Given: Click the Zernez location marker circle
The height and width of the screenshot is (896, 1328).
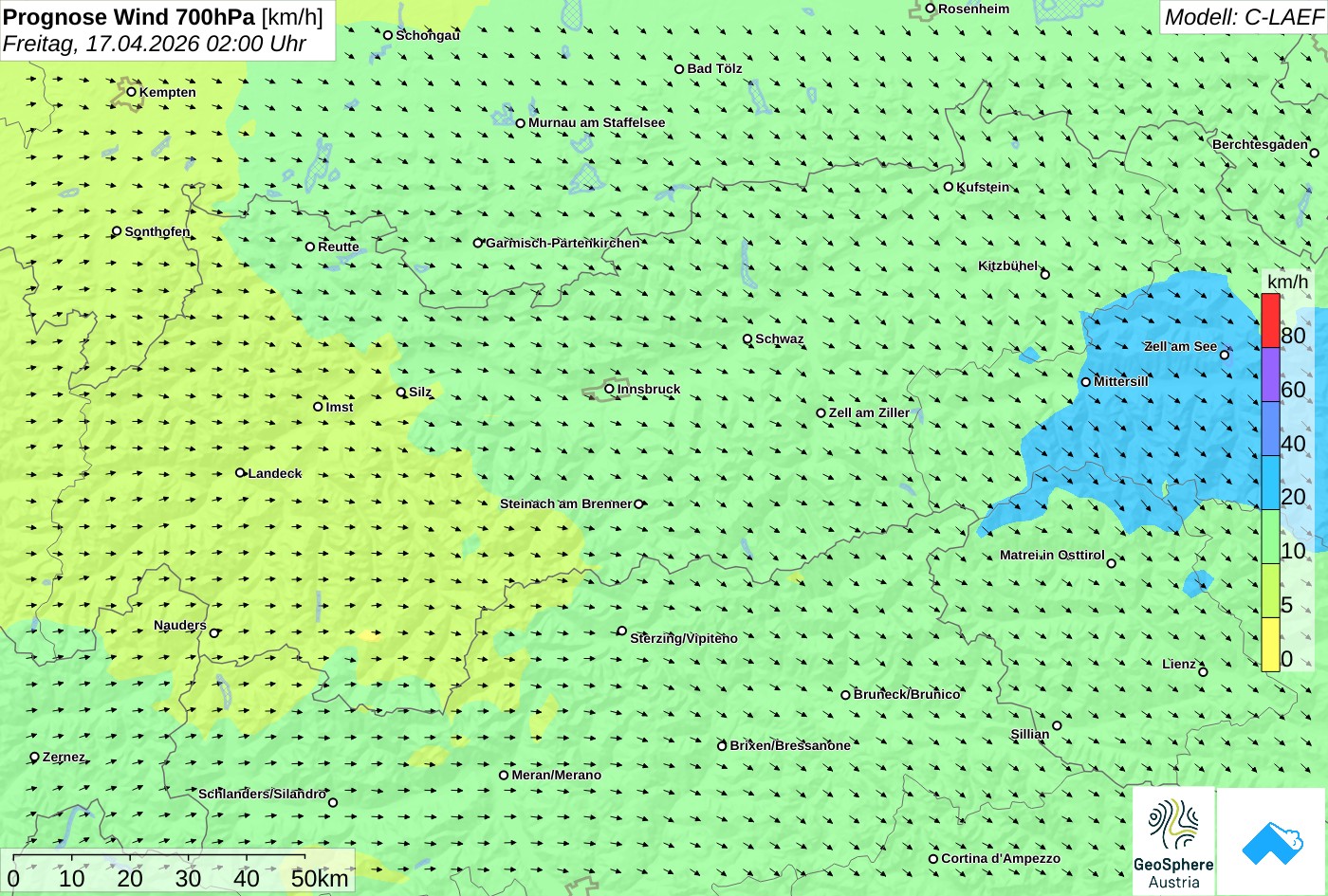Looking at the screenshot, I should click(x=35, y=757).
